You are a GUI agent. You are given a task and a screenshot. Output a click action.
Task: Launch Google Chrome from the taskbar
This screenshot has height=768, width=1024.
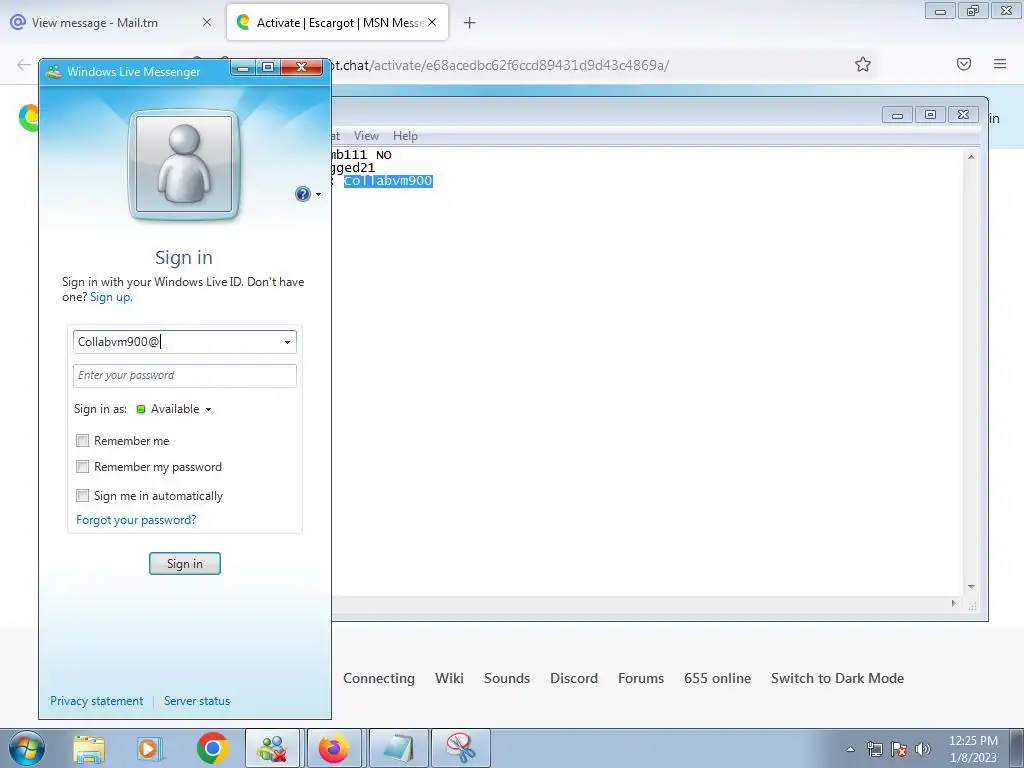point(212,748)
